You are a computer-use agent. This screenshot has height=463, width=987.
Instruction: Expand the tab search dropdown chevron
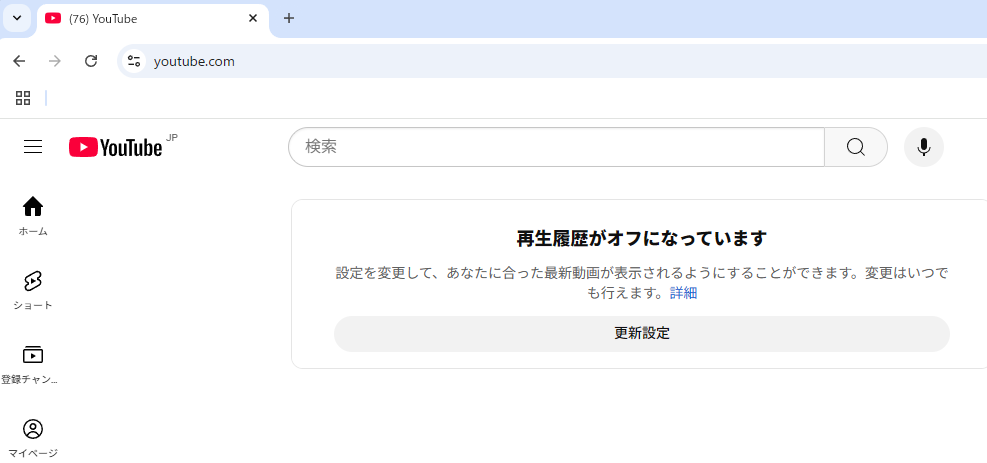[17, 18]
